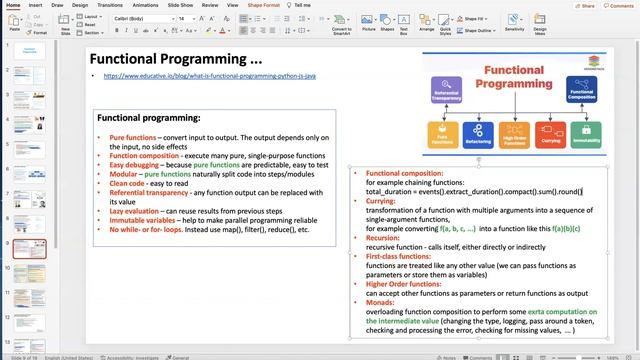Open the Slide Show tab
640x360 pixels.
[x=180, y=5]
